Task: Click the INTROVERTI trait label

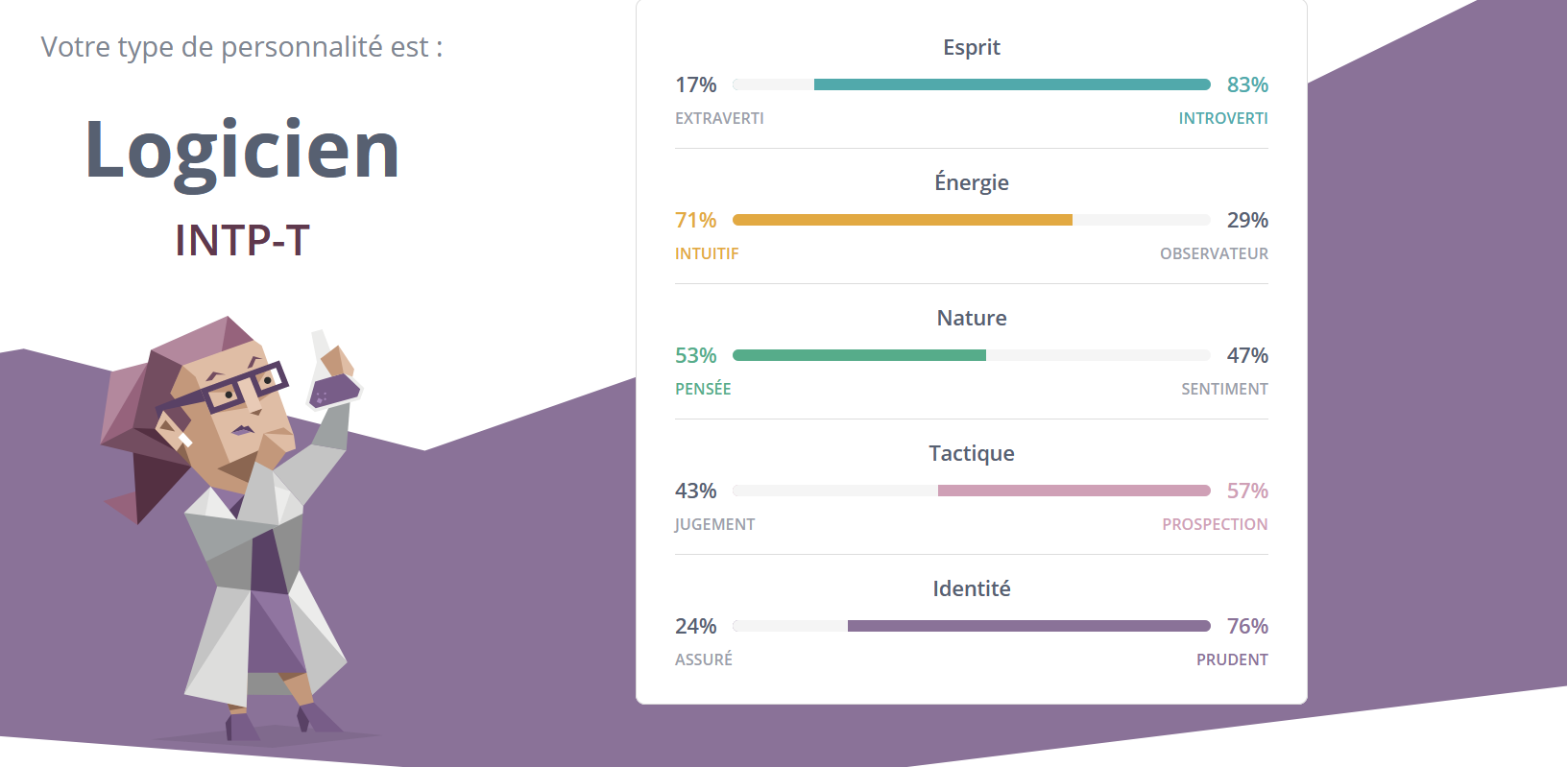Action: [1222, 118]
